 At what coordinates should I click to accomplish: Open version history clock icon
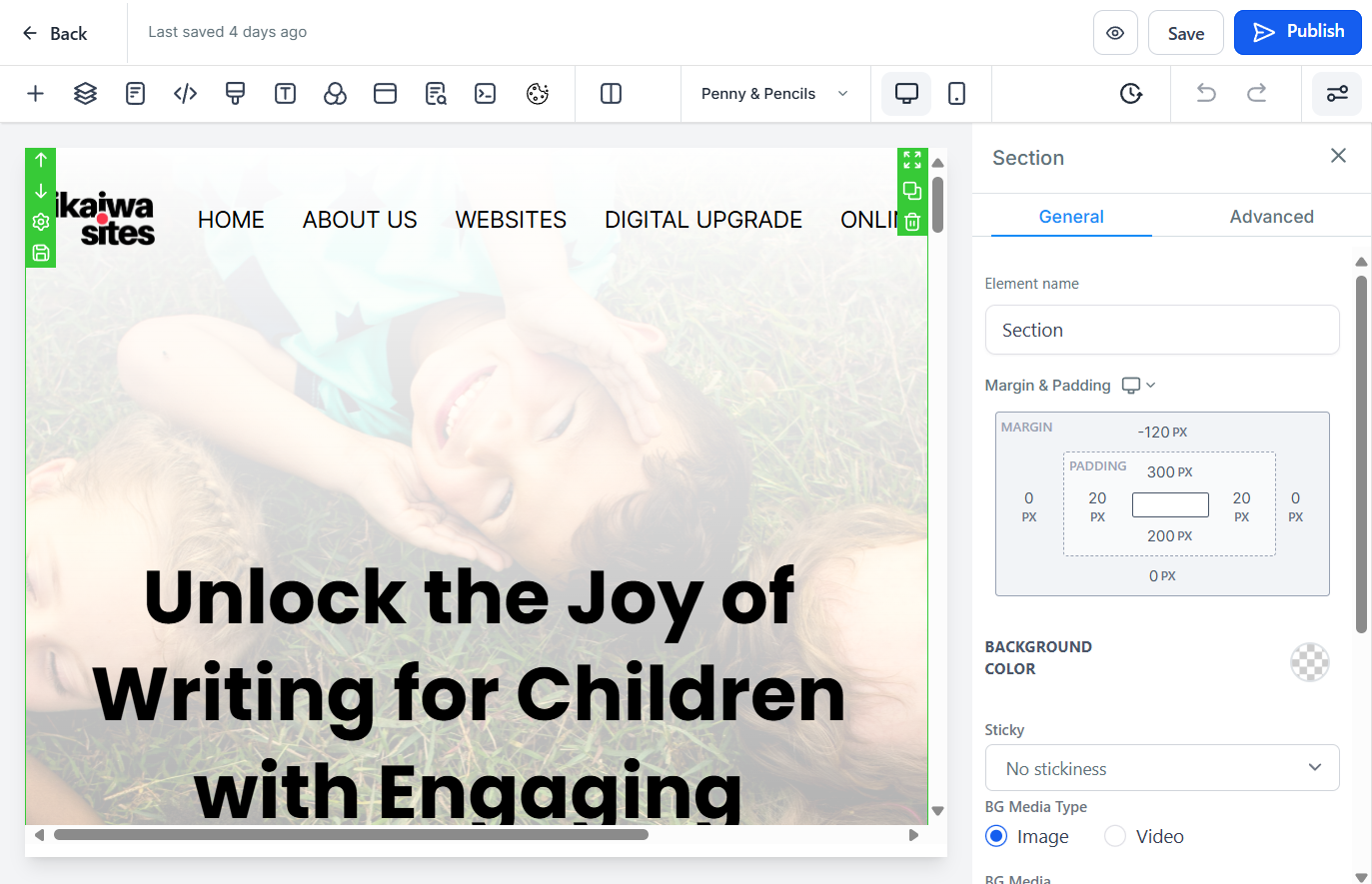tap(1130, 94)
